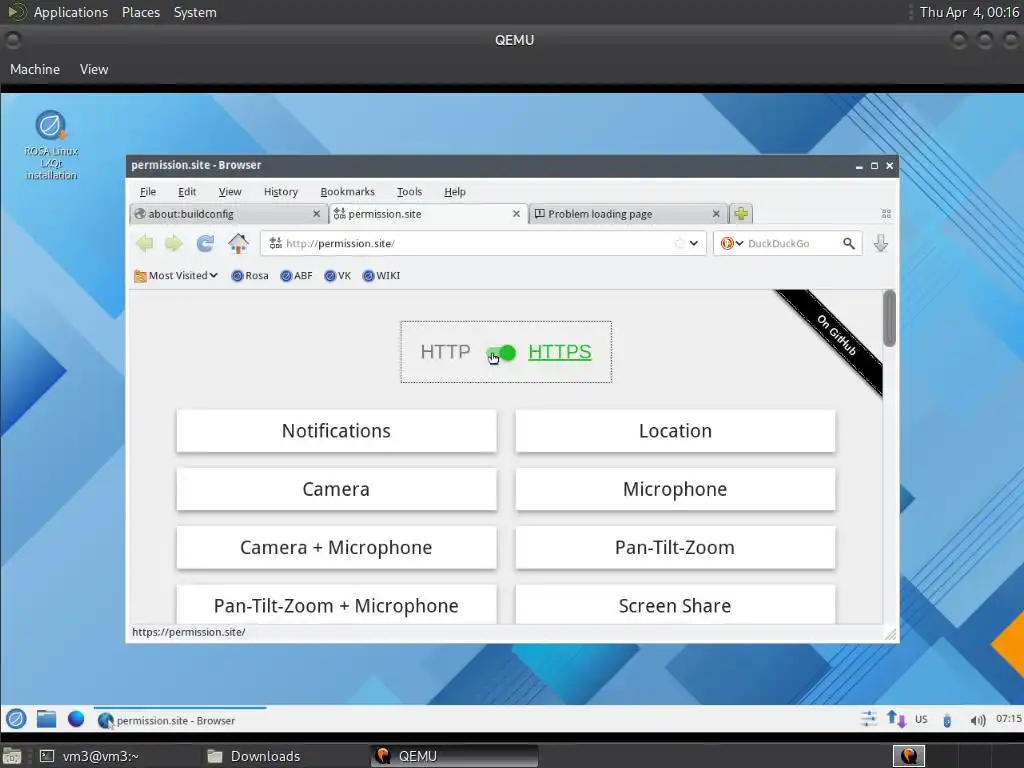Click the Camera button
Image resolution: width=1024 pixels, height=768 pixels.
click(336, 489)
